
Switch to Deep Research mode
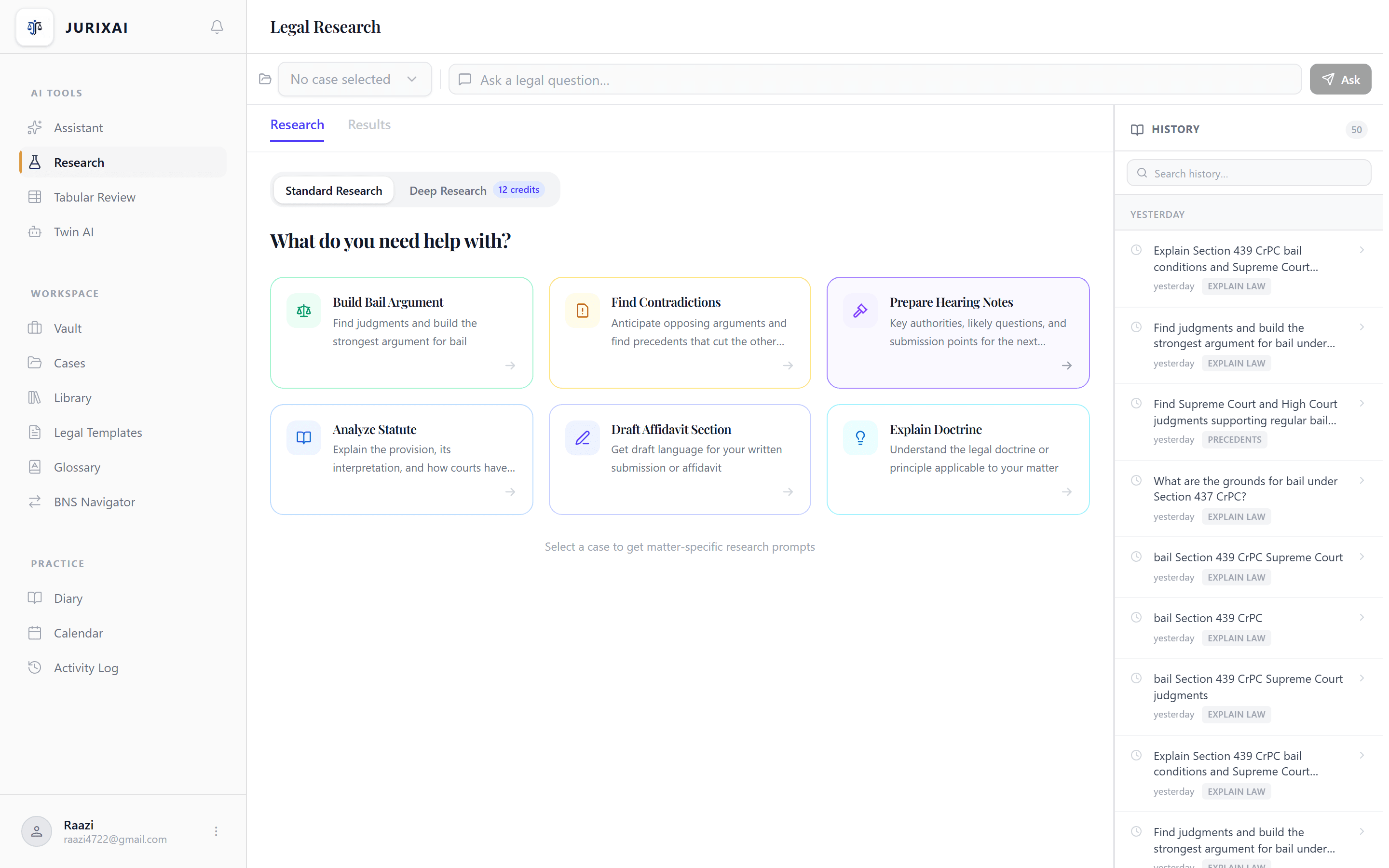477,190
